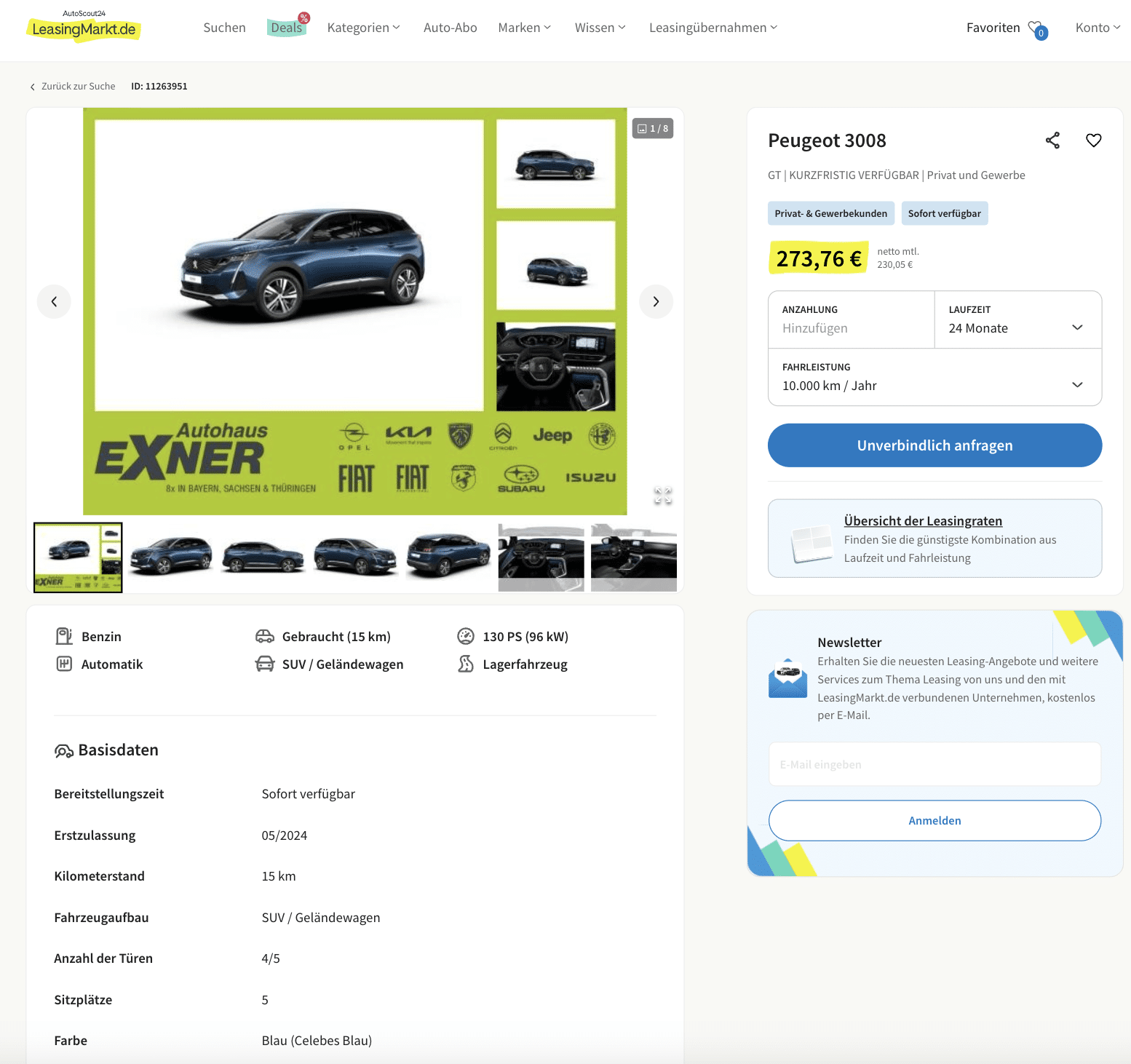
Task: Click the main Peugeot 3008 gallery image
Action: pos(354,311)
